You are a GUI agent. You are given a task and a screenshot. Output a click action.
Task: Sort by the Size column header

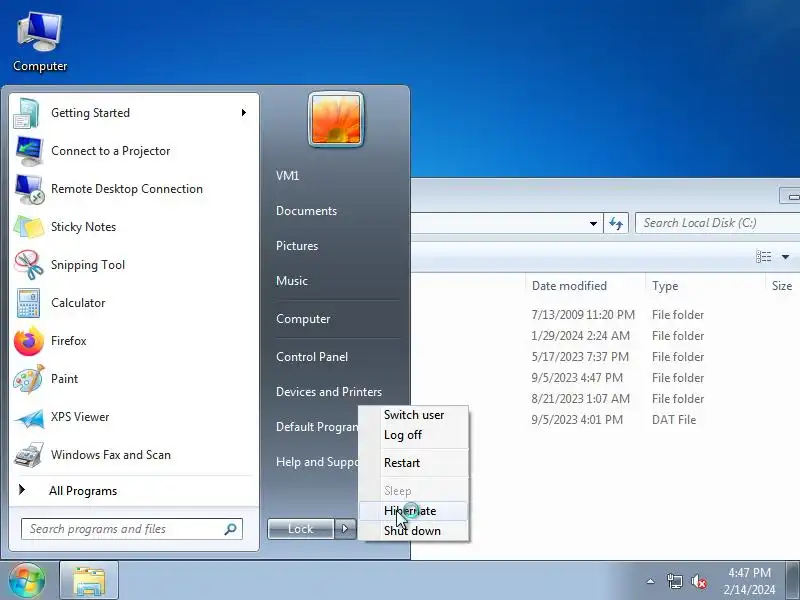pyautogui.click(x=783, y=286)
